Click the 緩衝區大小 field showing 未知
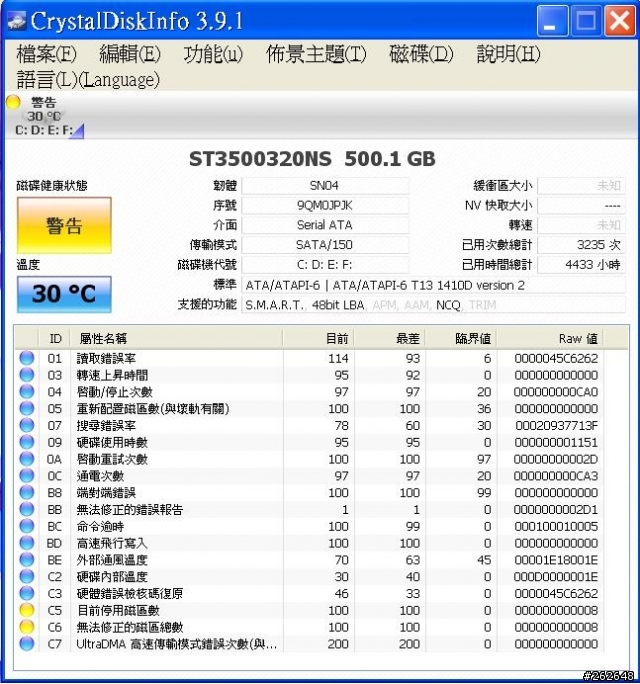The height and width of the screenshot is (684, 640). (581, 186)
